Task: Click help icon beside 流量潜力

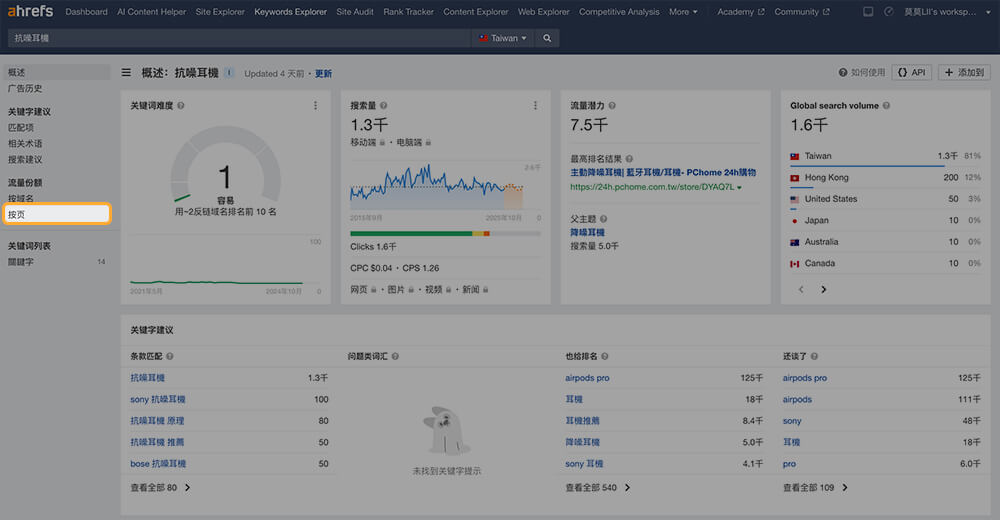Action: [612, 106]
